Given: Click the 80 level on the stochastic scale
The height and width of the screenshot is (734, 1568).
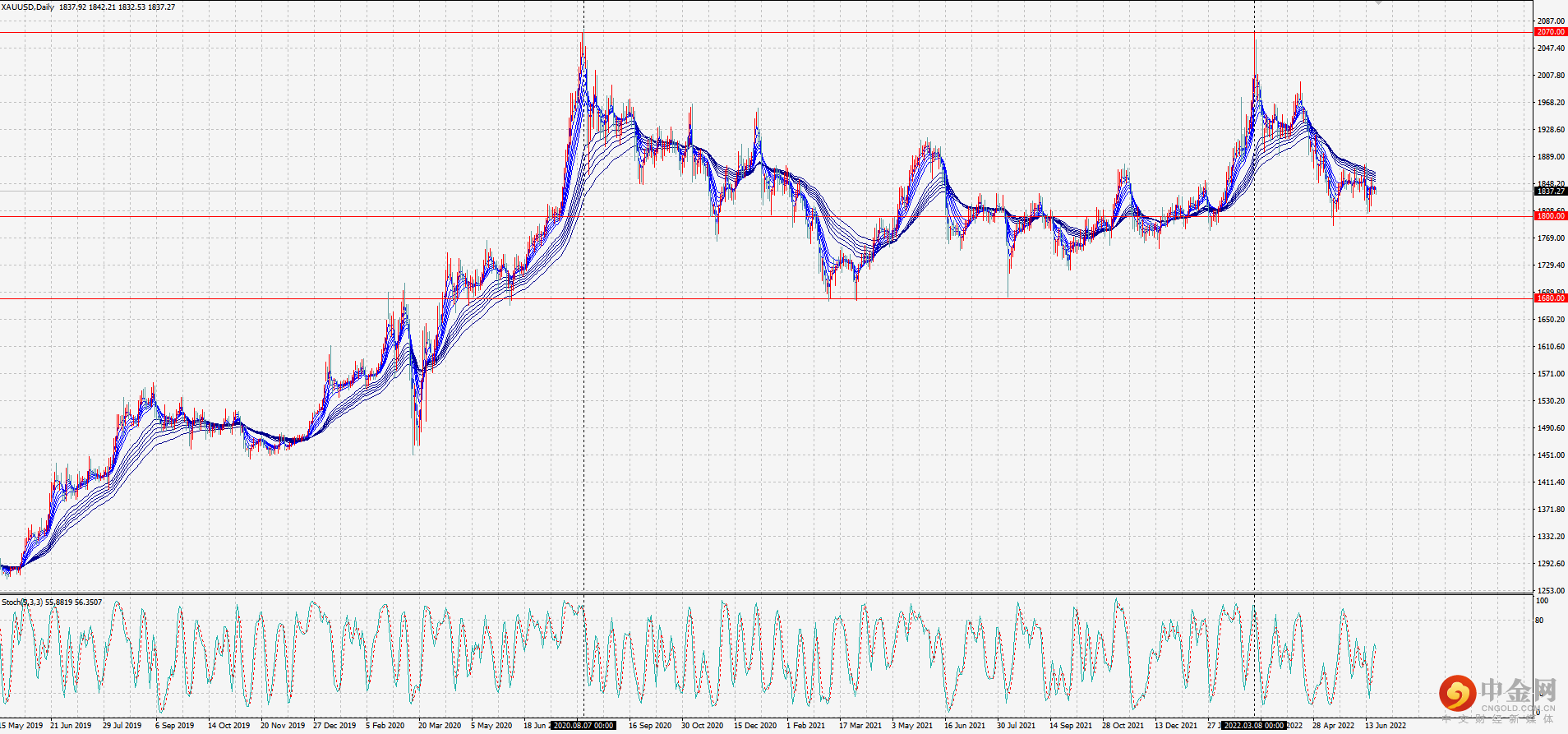Looking at the screenshot, I should tap(1539, 621).
